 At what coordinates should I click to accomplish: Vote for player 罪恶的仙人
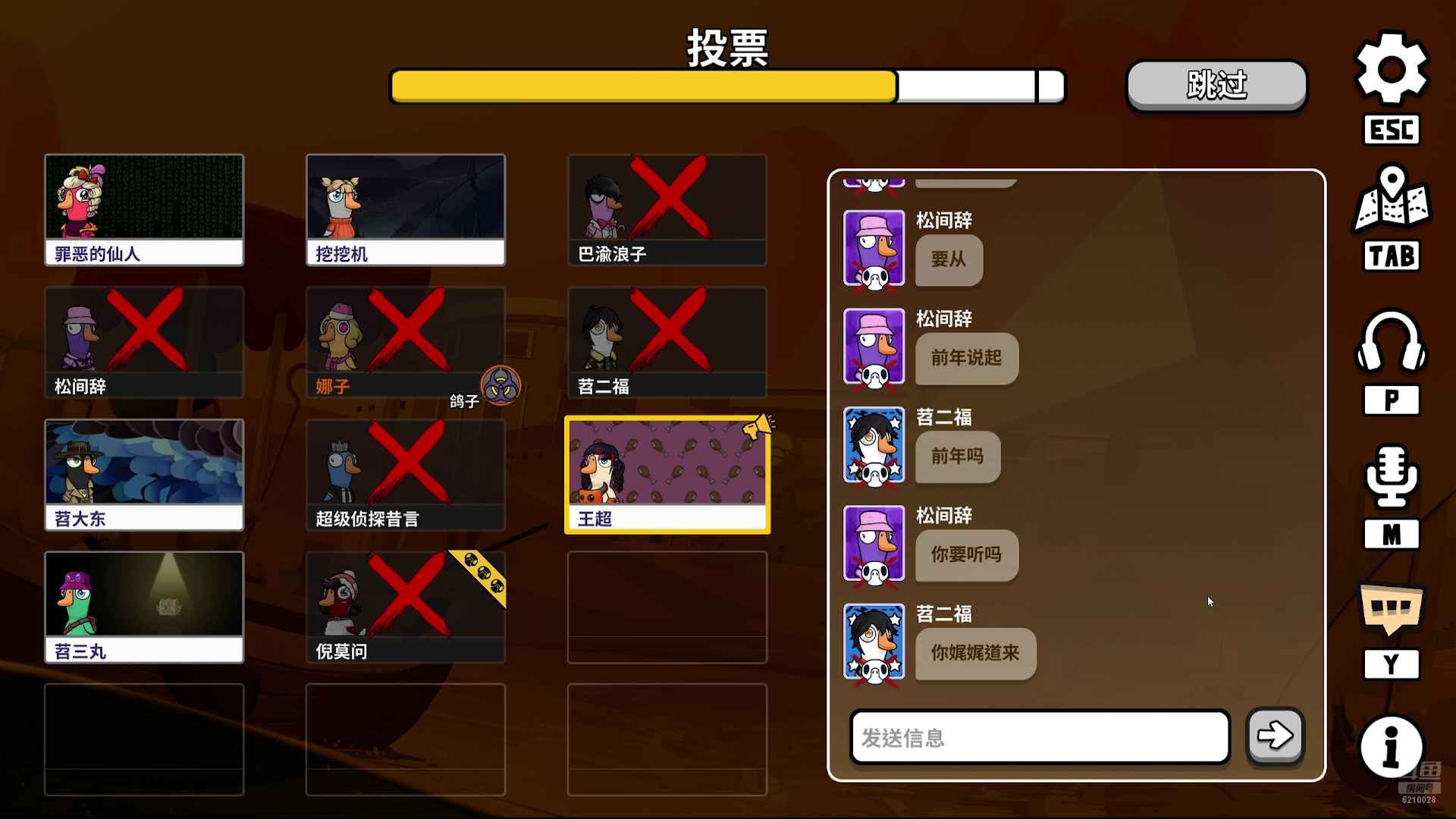click(x=144, y=210)
